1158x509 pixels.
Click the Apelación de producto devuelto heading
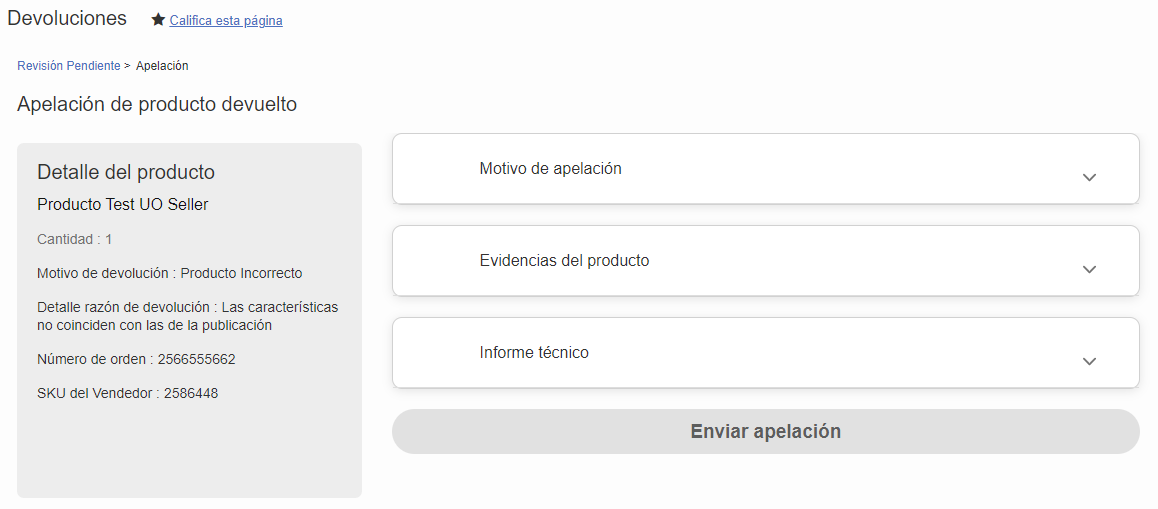click(x=157, y=104)
